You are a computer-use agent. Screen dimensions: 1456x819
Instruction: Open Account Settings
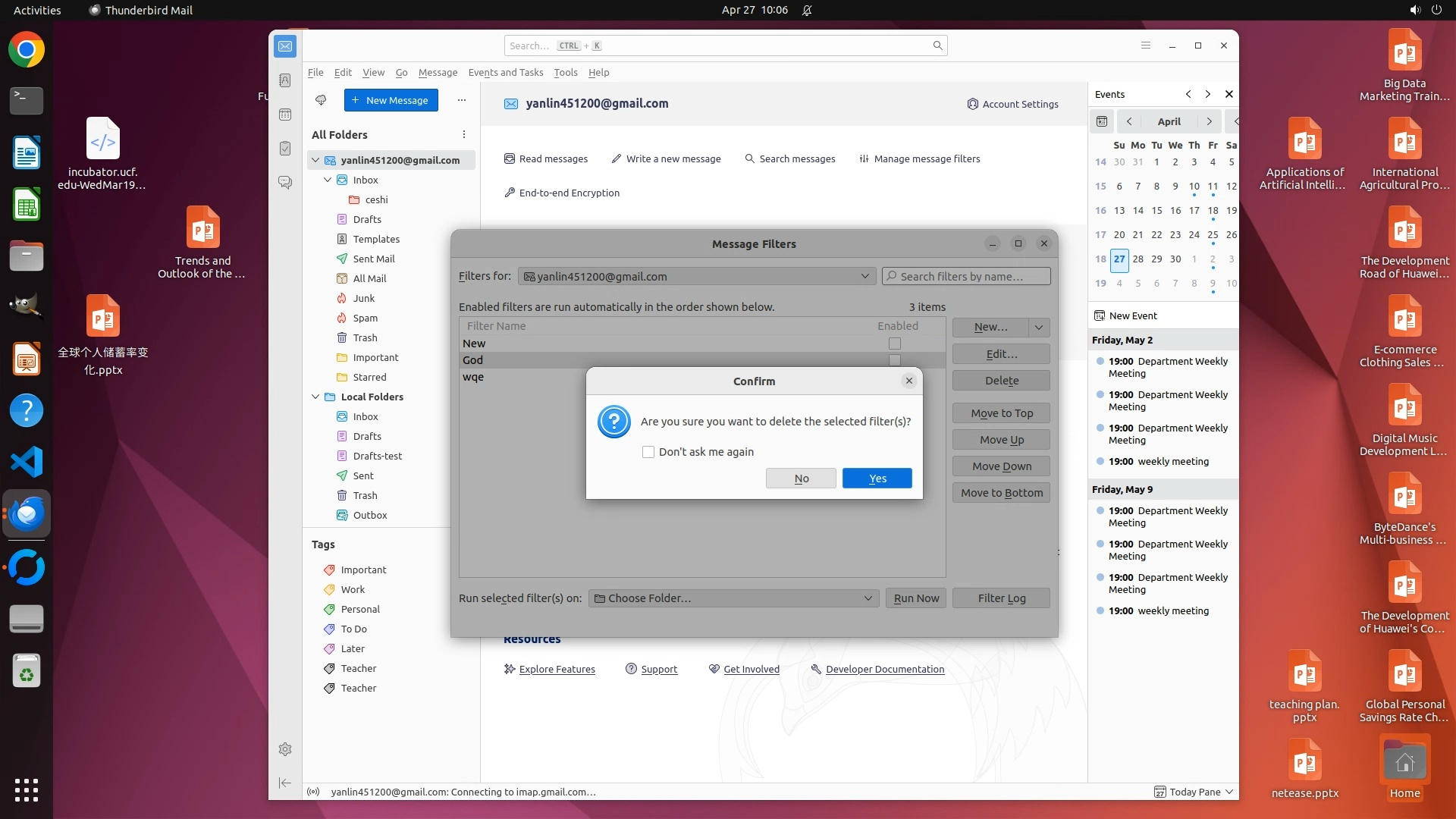tap(1012, 104)
